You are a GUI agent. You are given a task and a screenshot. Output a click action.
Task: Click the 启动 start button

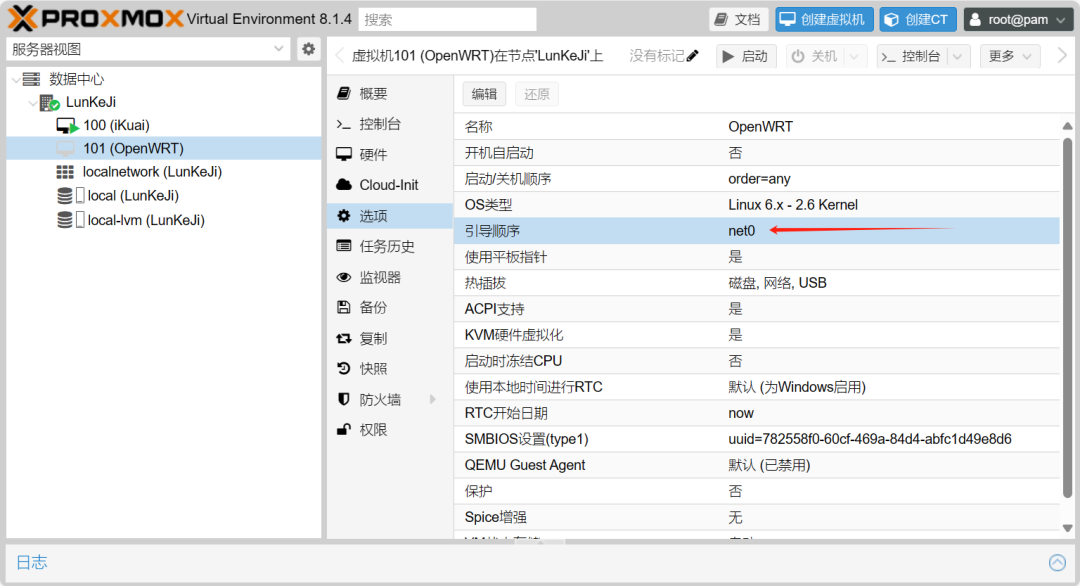746,56
